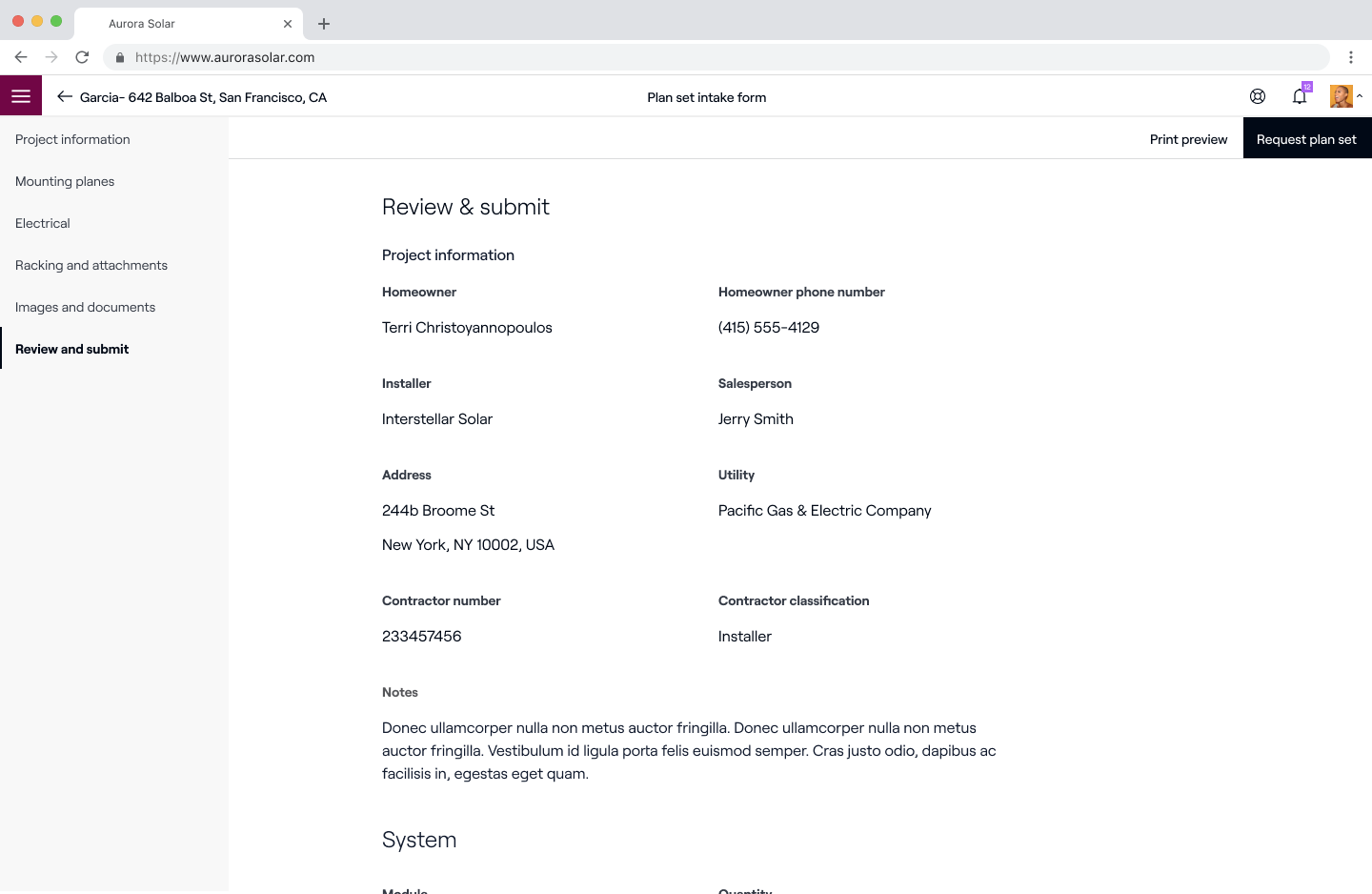Click the Project information subheading in content

pos(448,255)
